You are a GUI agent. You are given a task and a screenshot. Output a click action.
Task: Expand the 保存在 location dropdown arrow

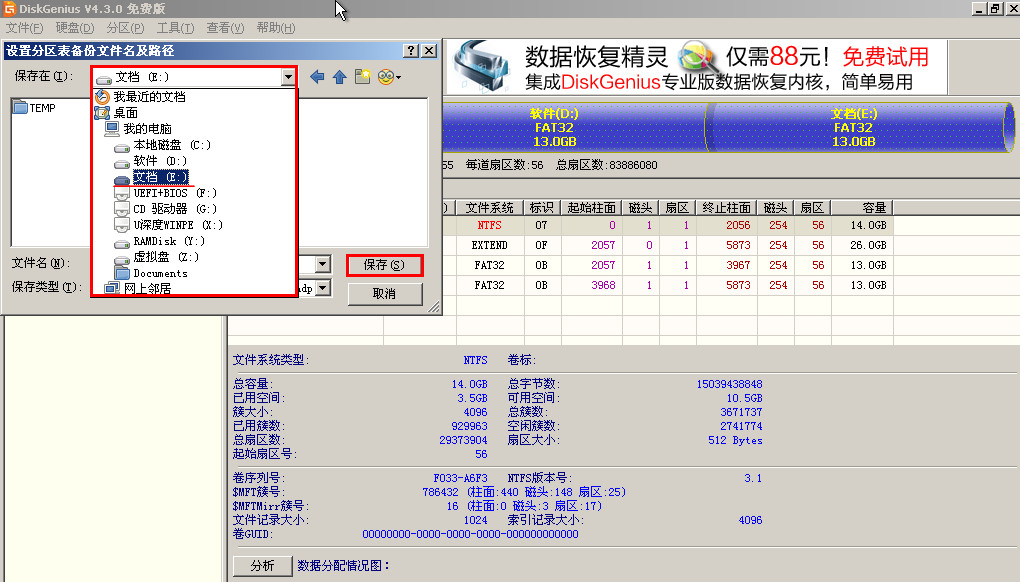[x=288, y=77]
